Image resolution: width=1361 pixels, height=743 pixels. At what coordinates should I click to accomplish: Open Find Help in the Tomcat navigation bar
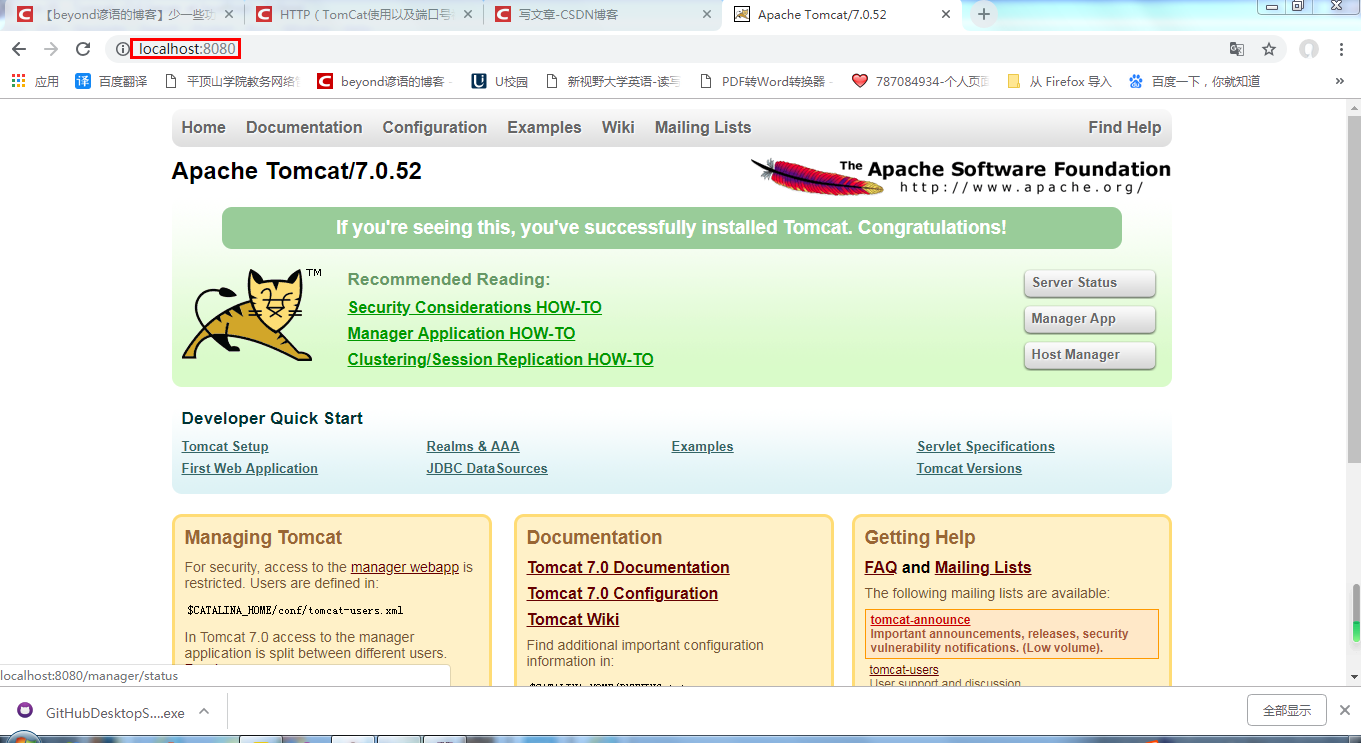(x=1125, y=127)
